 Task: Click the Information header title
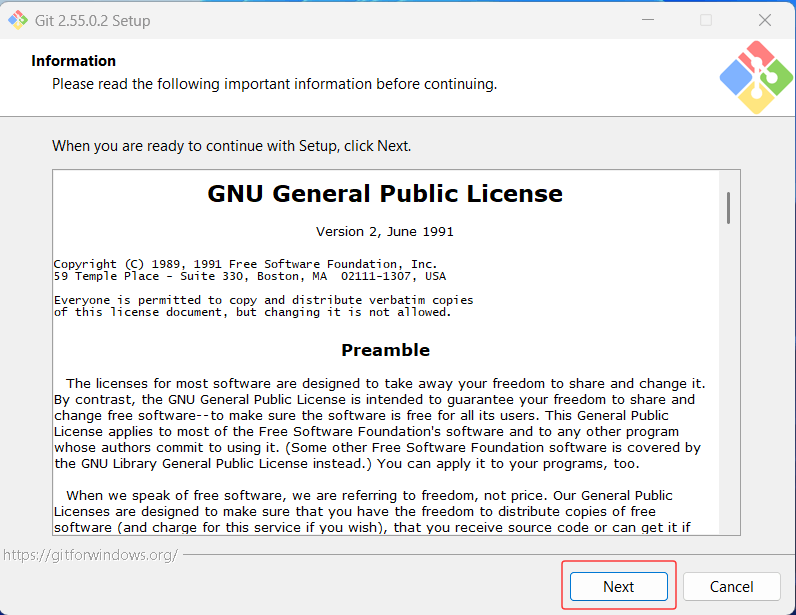pos(74,61)
